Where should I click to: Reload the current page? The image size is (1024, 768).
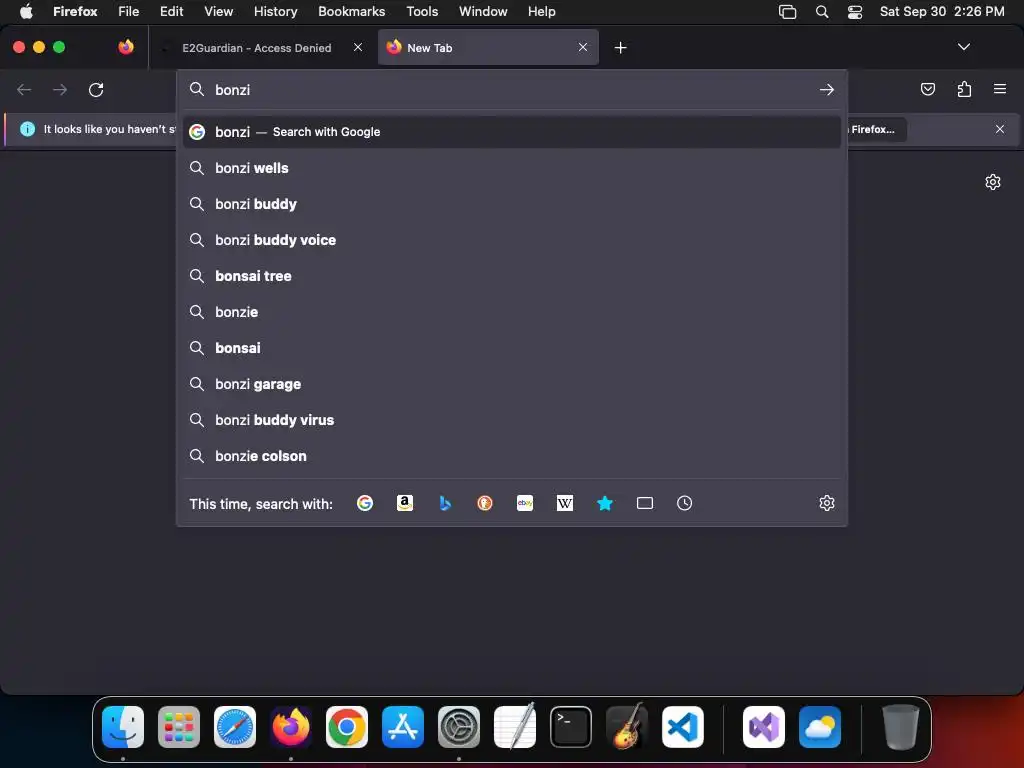click(96, 89)
